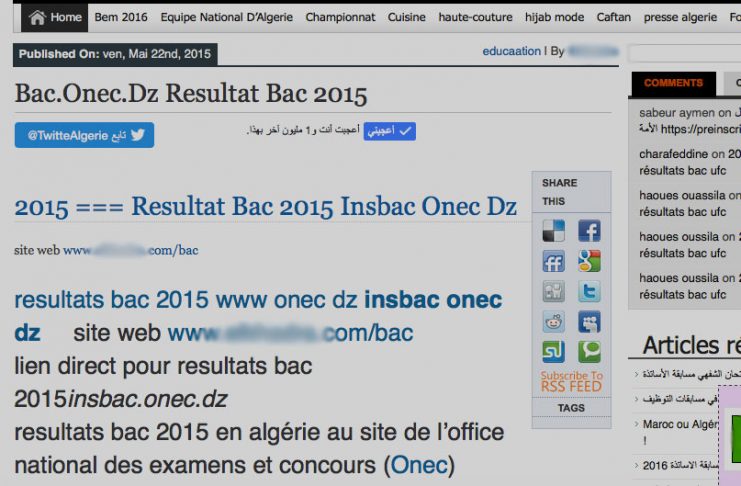Click Bac.Onec.Dz Resultat Bac 2015 title
Viewport: 741px width, 486px height.
pyautogui.click(x=191, y=93)
